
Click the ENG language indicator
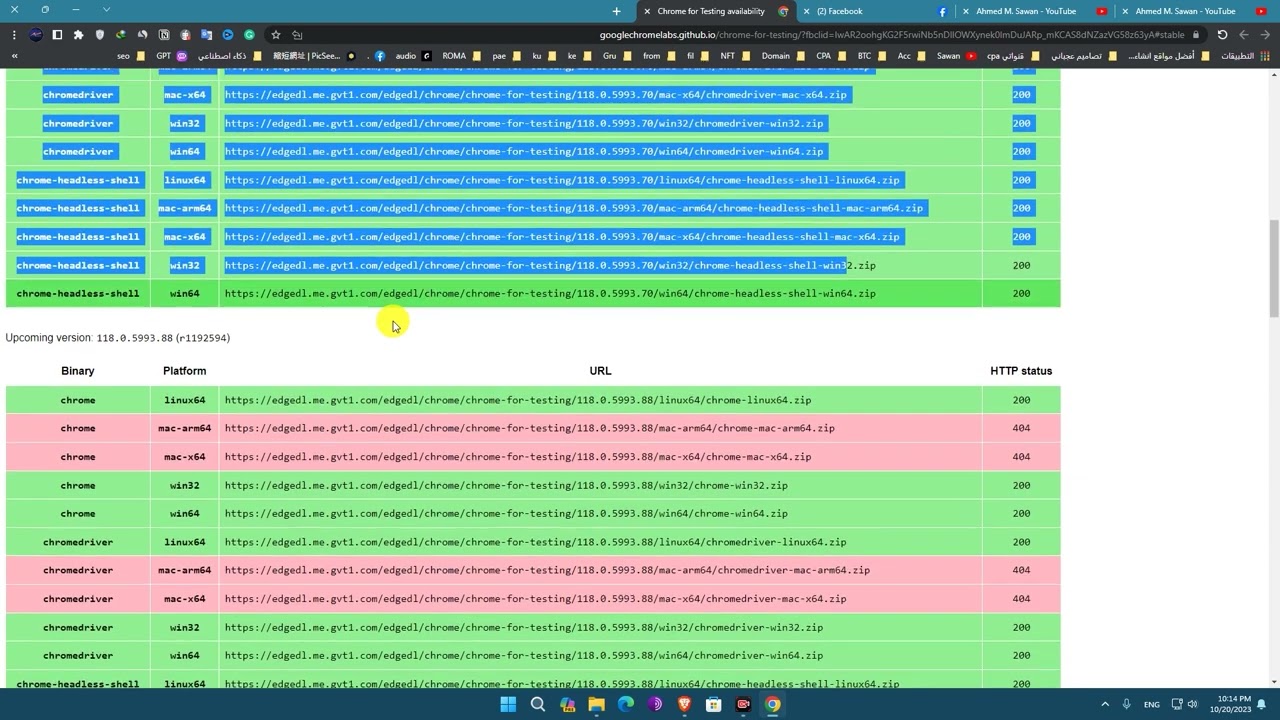click(x=1152, y=704)
